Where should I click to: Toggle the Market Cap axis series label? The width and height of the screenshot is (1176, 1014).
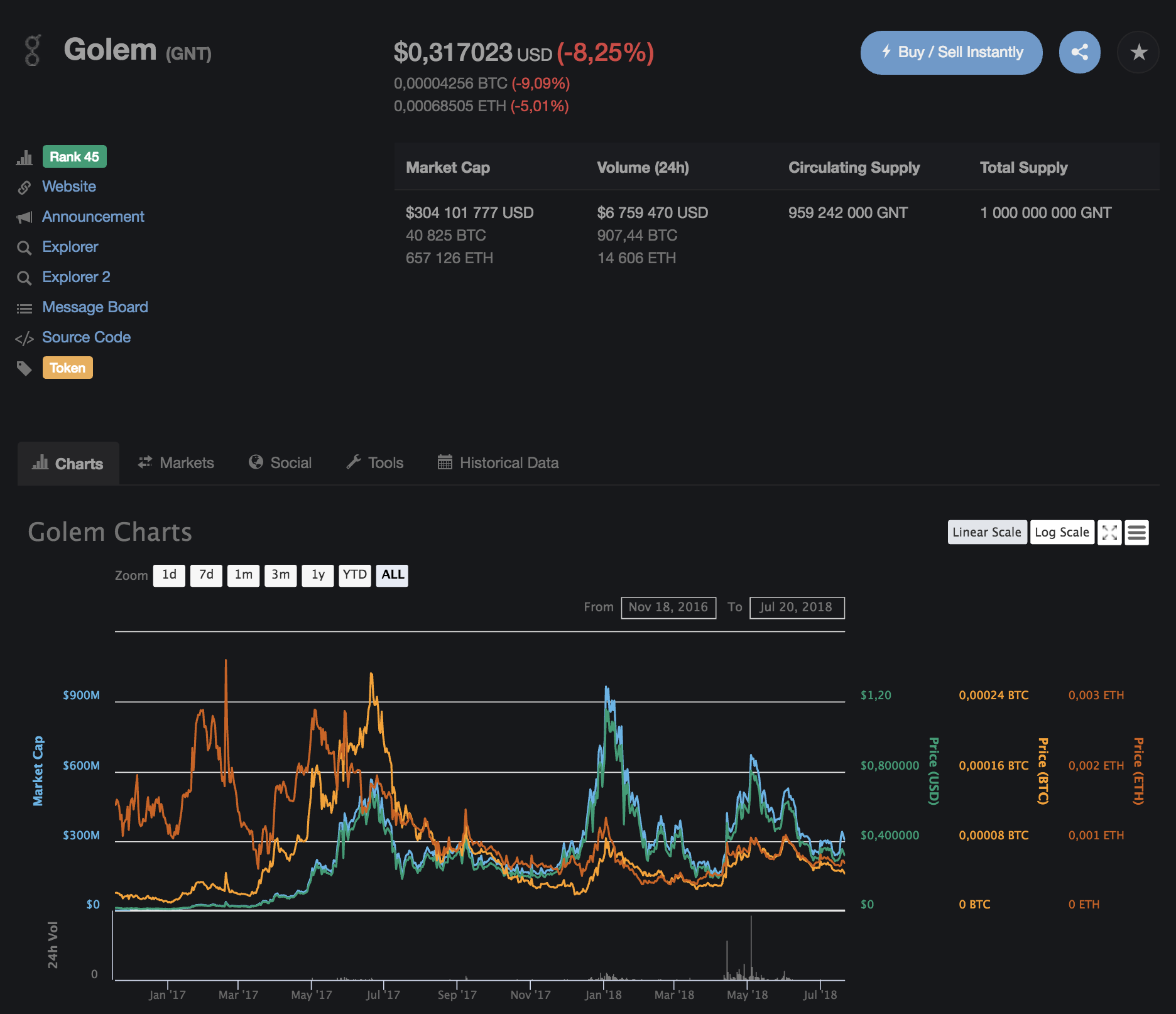[38, 771]
